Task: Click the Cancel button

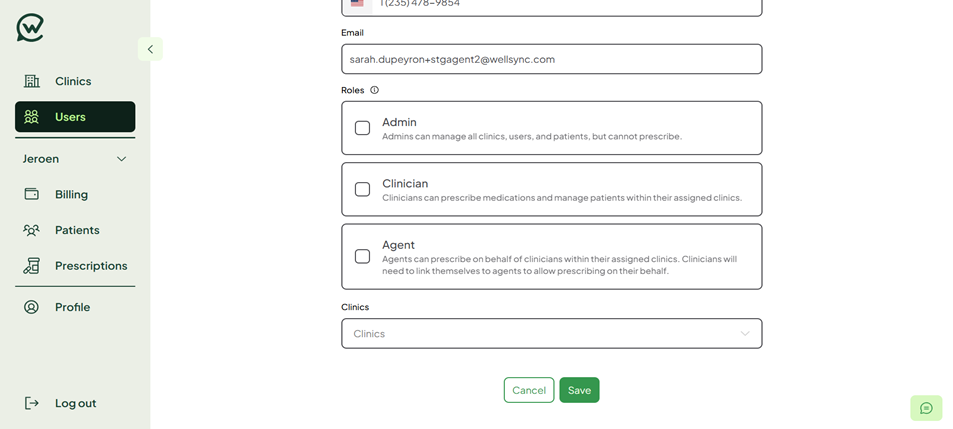Action: pyautogui.click(x=529, y=390)
